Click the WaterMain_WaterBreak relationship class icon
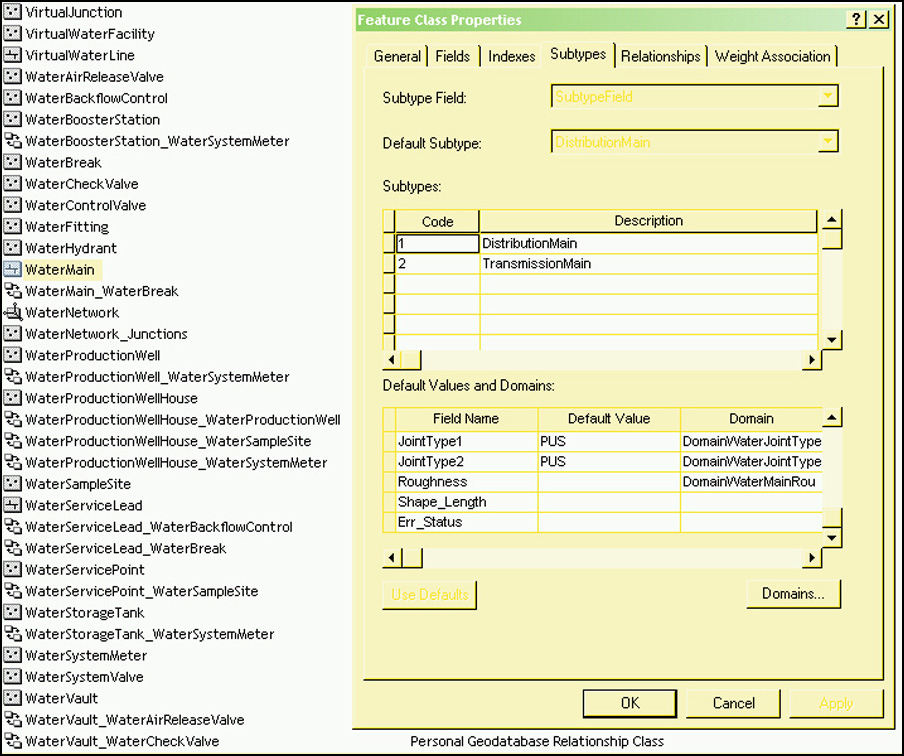Screen dimensions: 904x756 [13, 291]
